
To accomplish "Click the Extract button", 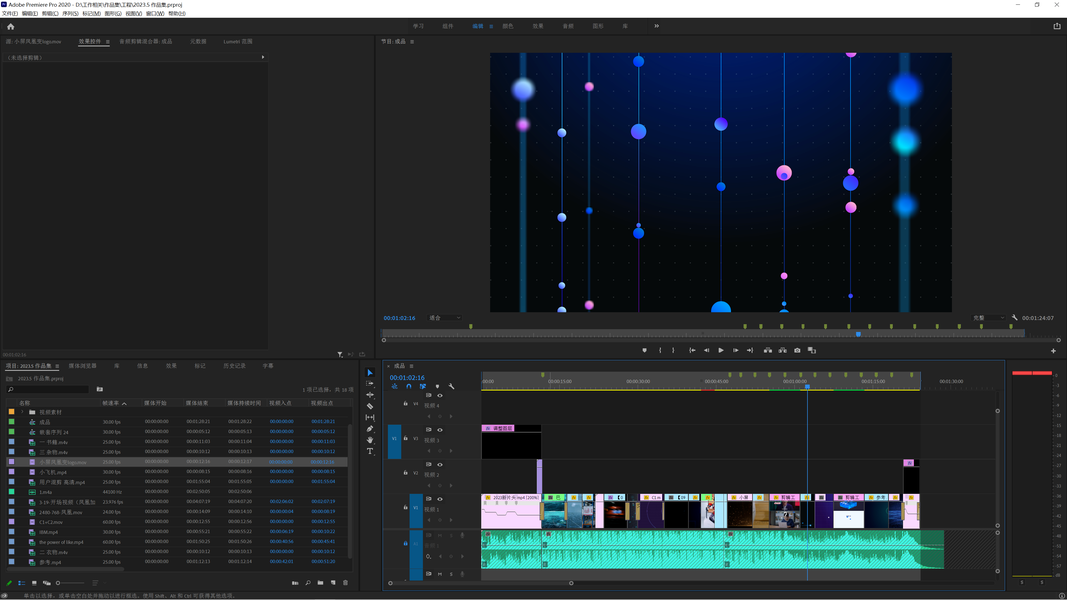I will (x=783, y=350).
